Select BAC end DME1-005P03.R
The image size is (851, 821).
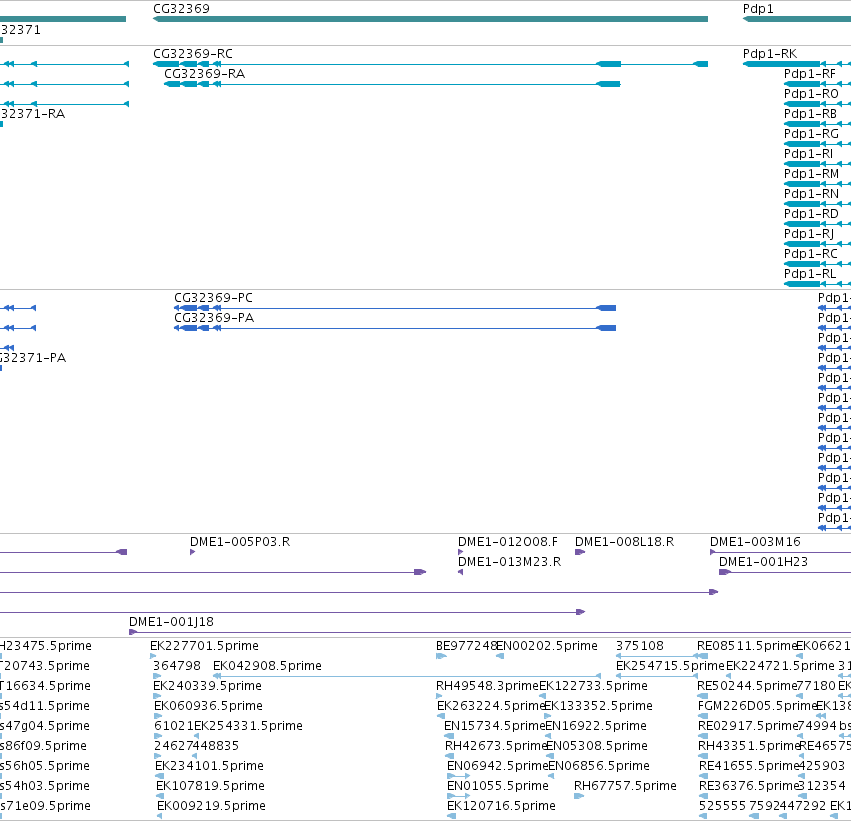pos(240,542)
